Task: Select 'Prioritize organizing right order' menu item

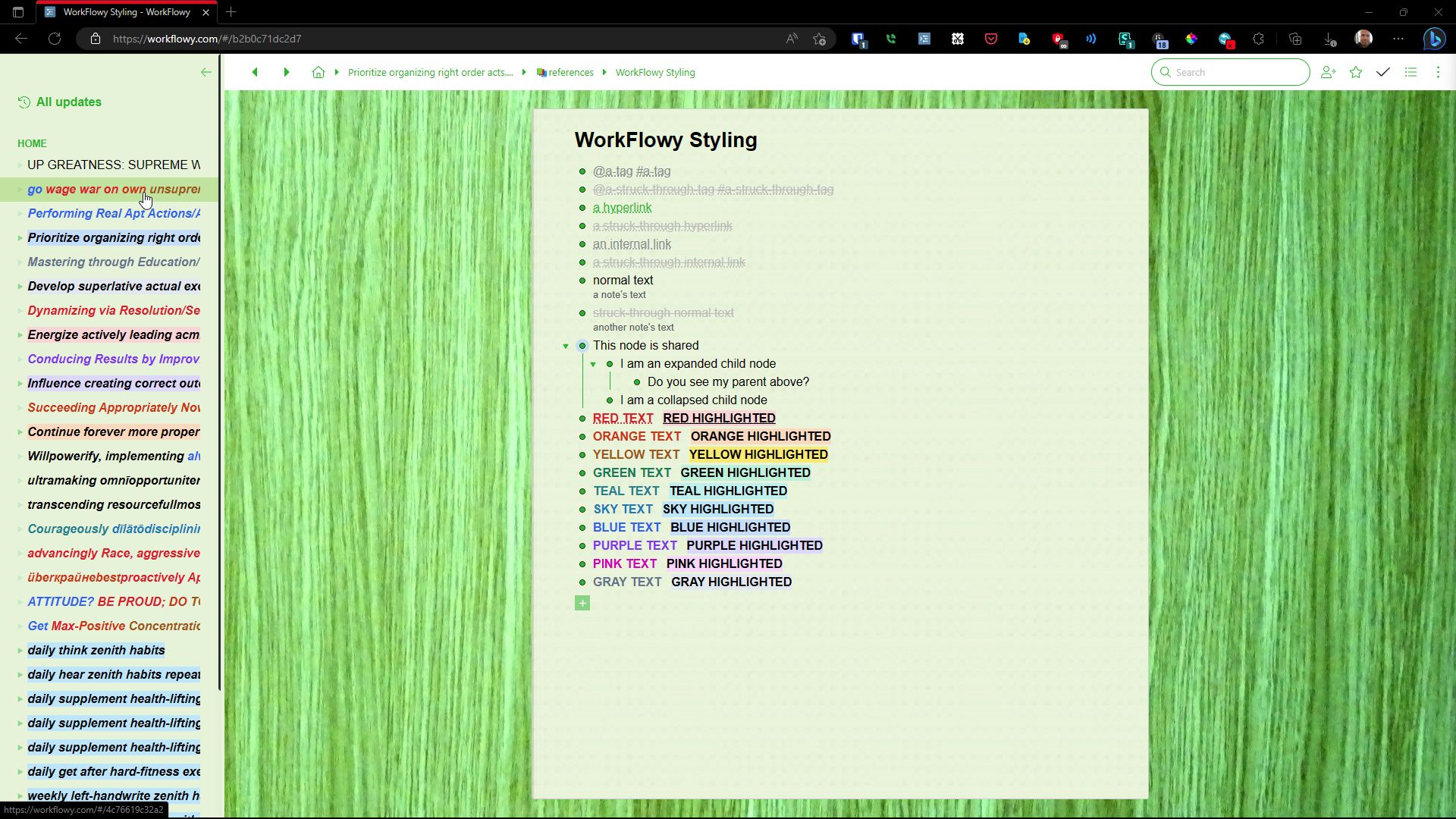Action: point(113,237)
